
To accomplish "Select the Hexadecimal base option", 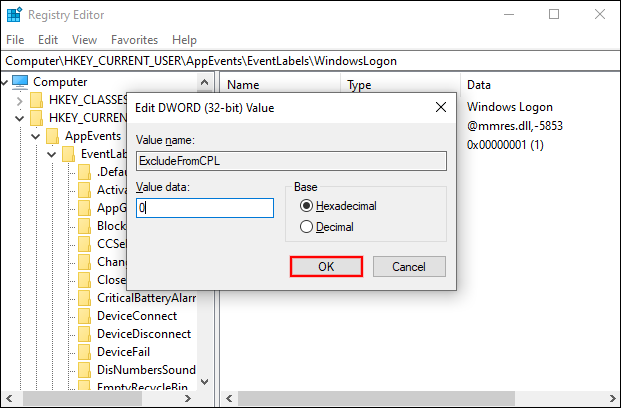I will pos(307,206).
